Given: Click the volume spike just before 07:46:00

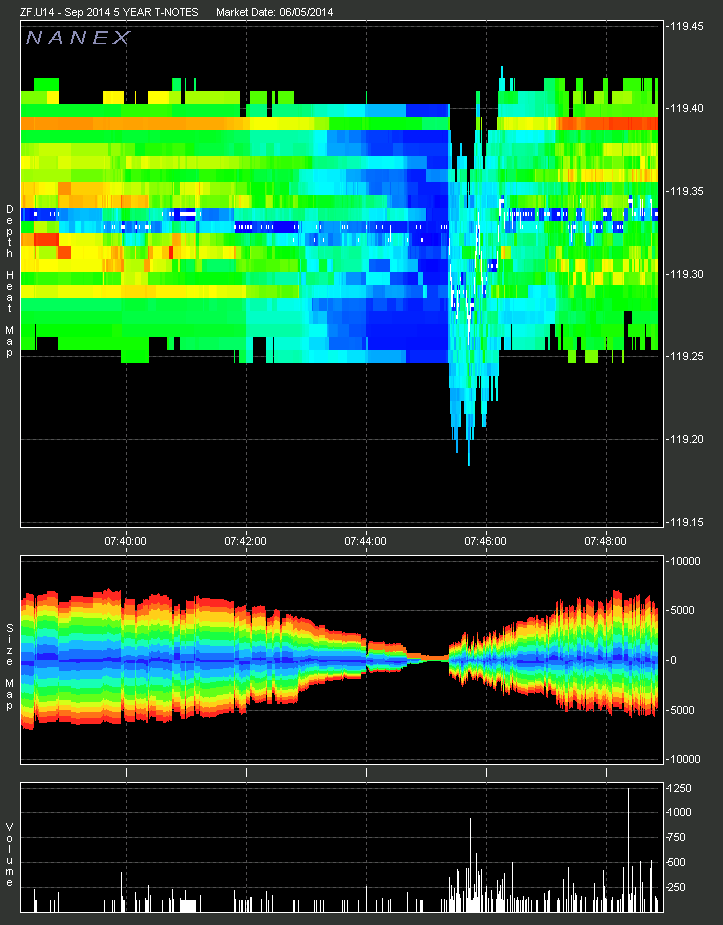Looking at the screenshot, I should pos(471,865).
